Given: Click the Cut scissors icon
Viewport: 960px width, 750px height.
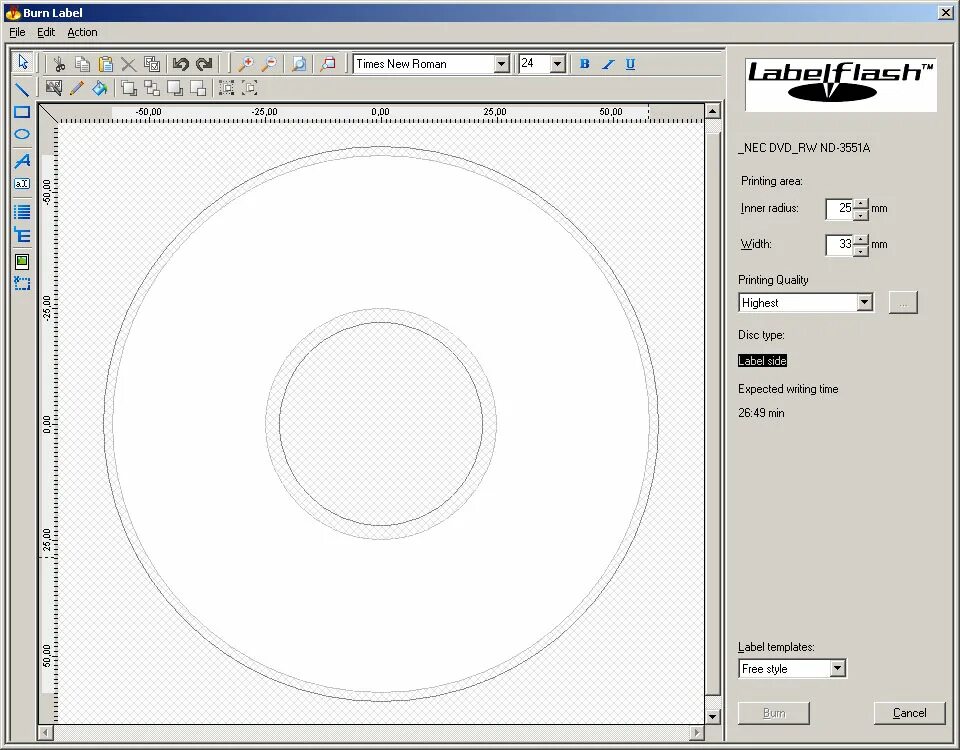Looking at the screenshot, I should coord(59,64).
